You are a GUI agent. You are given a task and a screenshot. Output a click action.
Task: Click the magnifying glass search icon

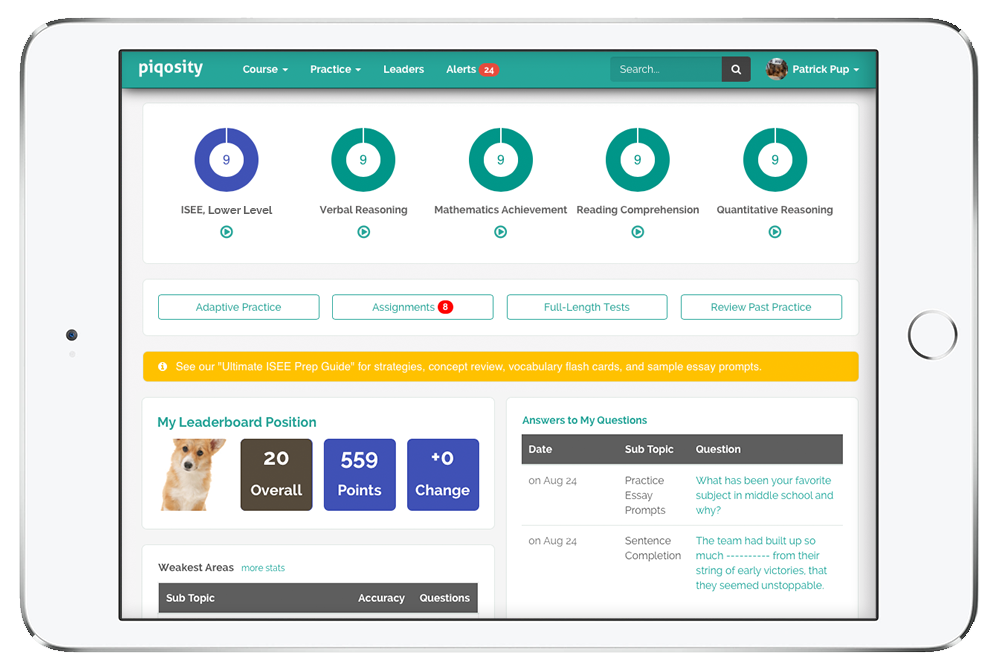coord(736,70)
